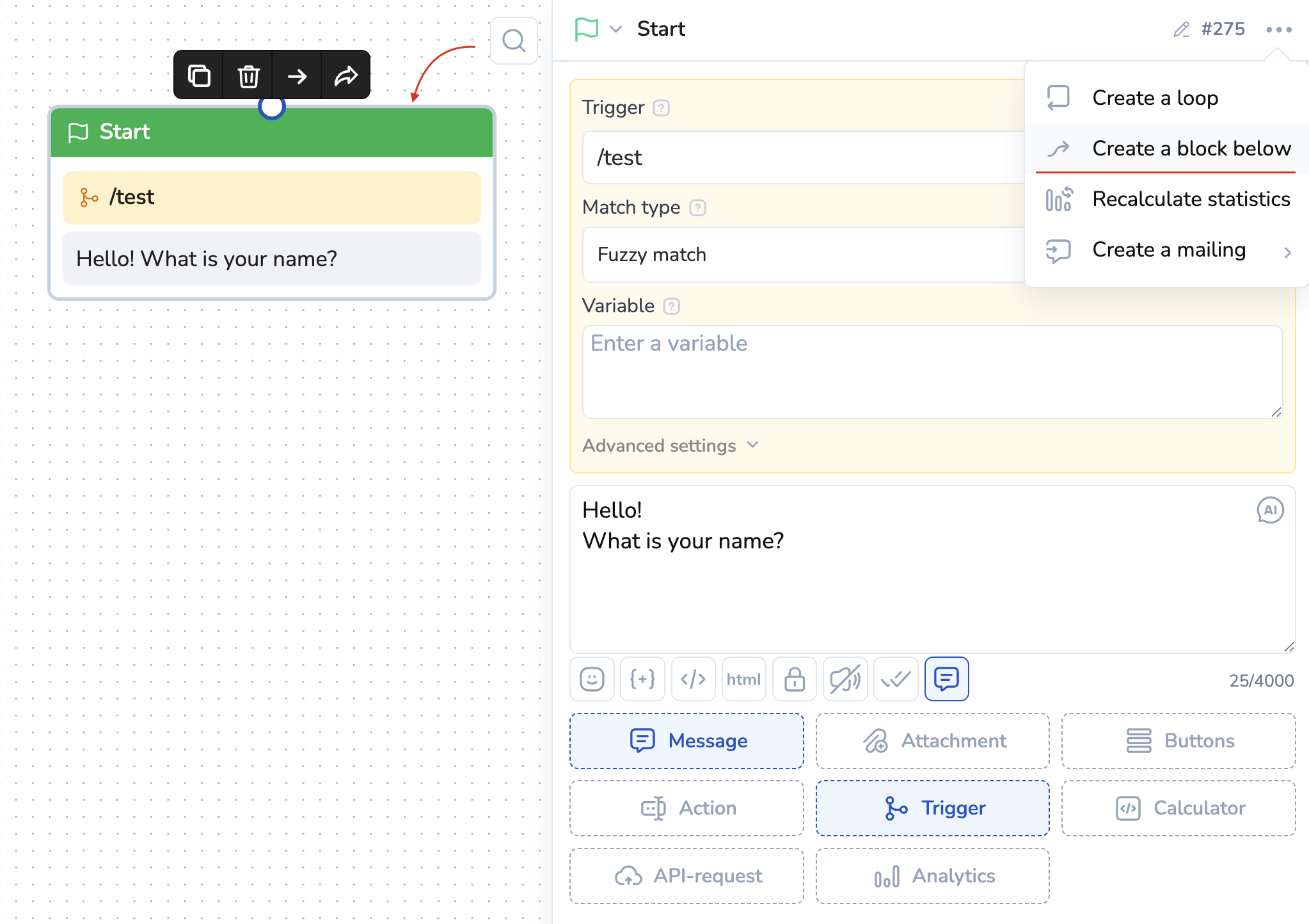The height and width of the screenshot is (924, 1309).
Task: Toggle the muted notification sound icon
Action: 845,679
